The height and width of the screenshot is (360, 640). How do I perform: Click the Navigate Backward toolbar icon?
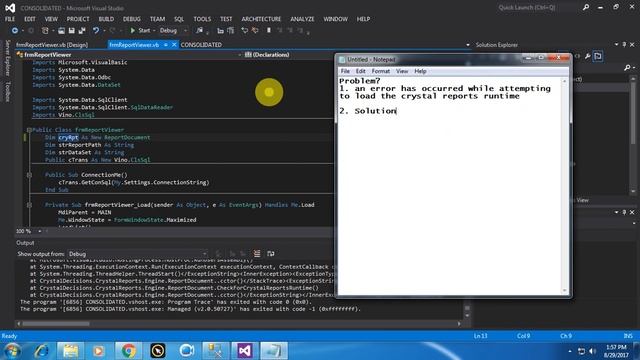pyautogui.click(x=15, y=31)
